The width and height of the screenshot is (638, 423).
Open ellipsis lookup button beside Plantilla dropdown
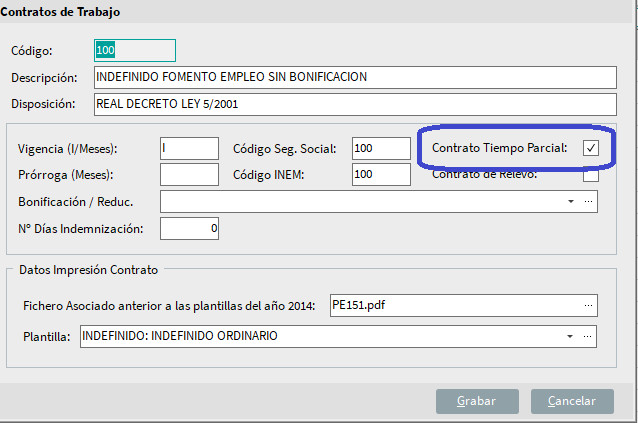(588, 336)
